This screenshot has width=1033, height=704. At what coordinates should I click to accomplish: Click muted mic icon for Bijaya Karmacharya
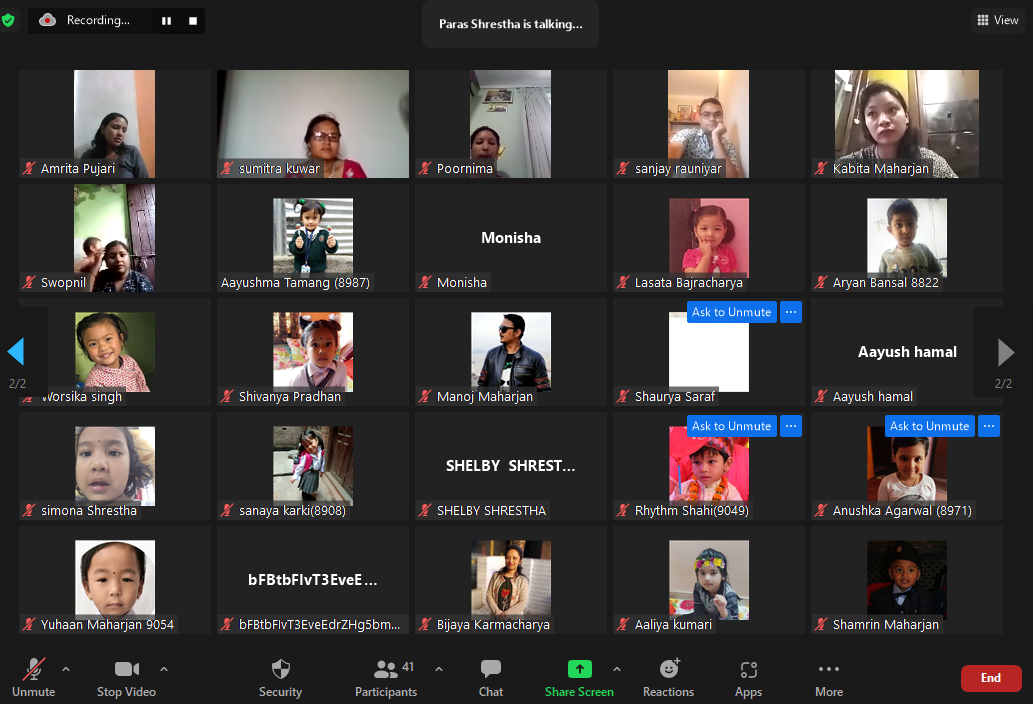(x=426, y=624)
